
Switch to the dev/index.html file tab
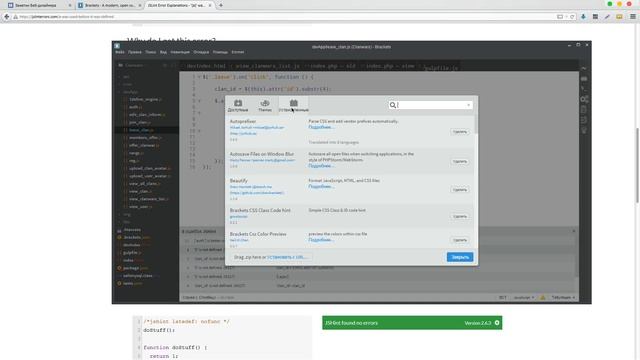(206, 66)
